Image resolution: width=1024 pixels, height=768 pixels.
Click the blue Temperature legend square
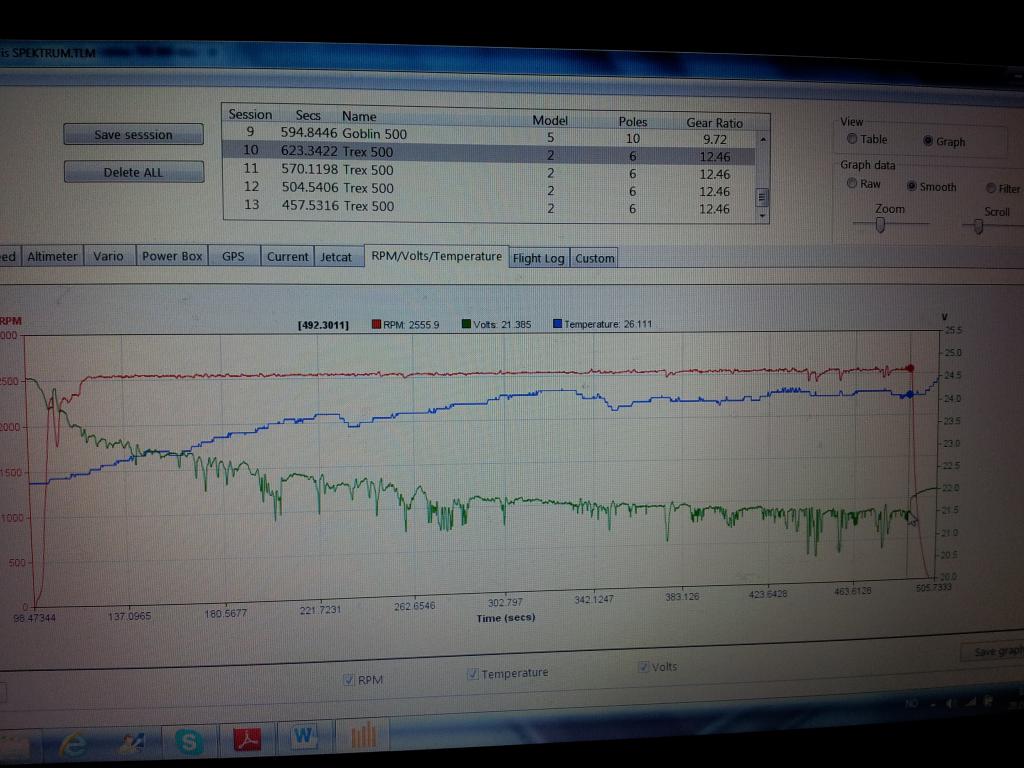[557, 324]
